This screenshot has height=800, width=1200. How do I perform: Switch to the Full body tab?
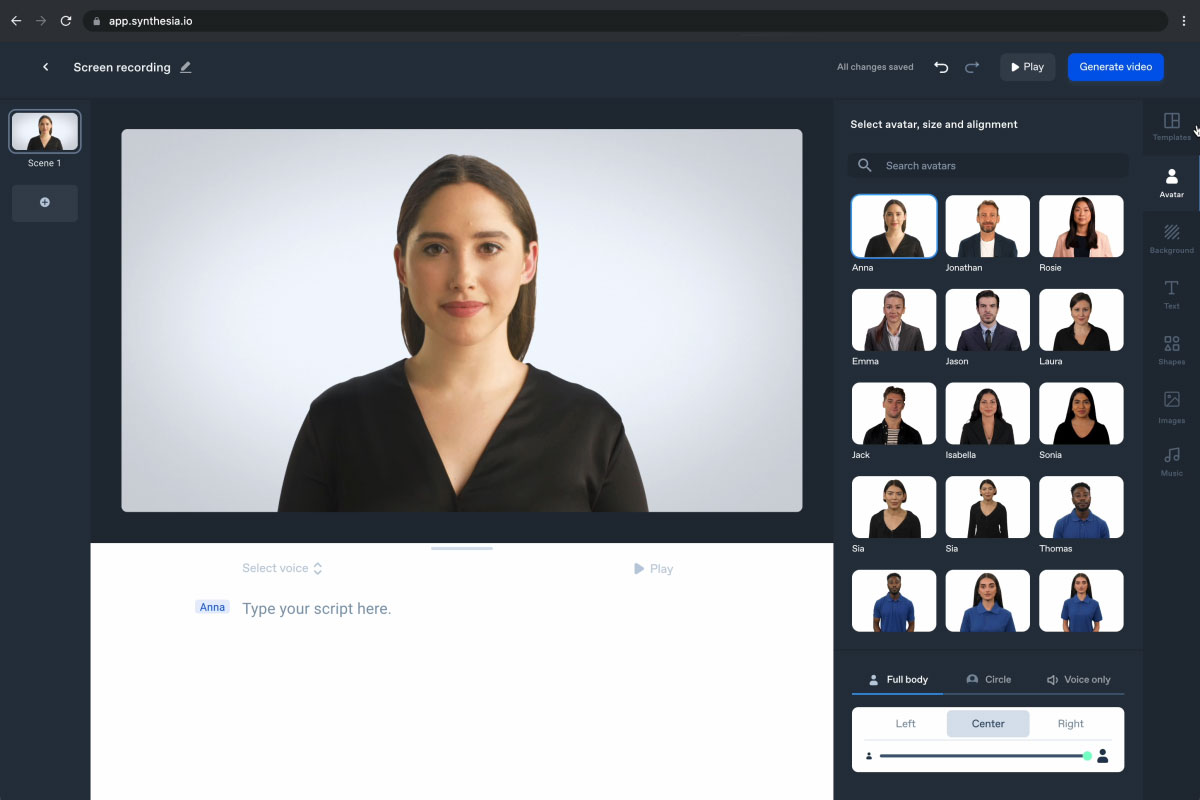[897, 679]
